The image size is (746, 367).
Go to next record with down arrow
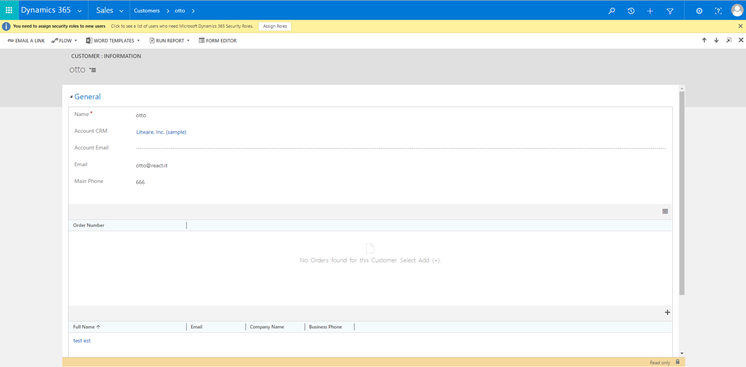716,40
